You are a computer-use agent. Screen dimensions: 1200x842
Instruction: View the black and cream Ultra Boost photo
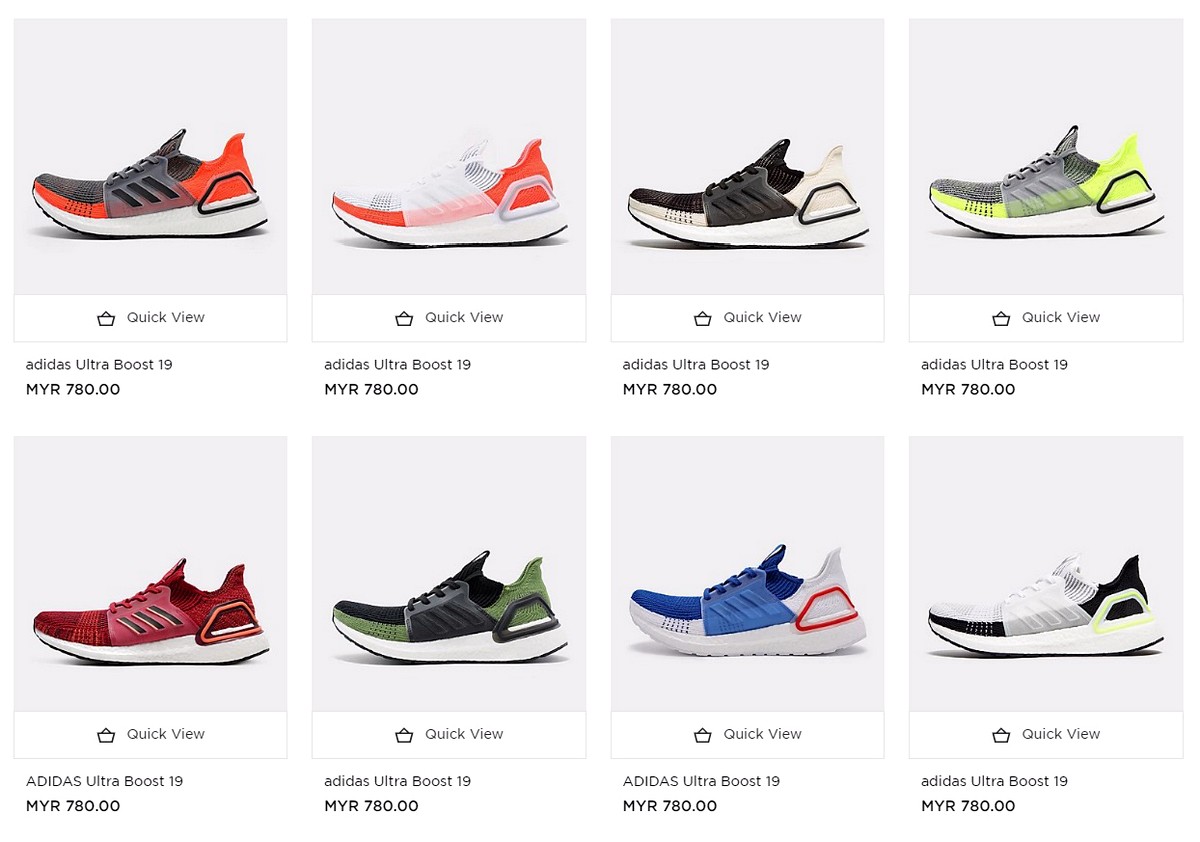(747, 156)
